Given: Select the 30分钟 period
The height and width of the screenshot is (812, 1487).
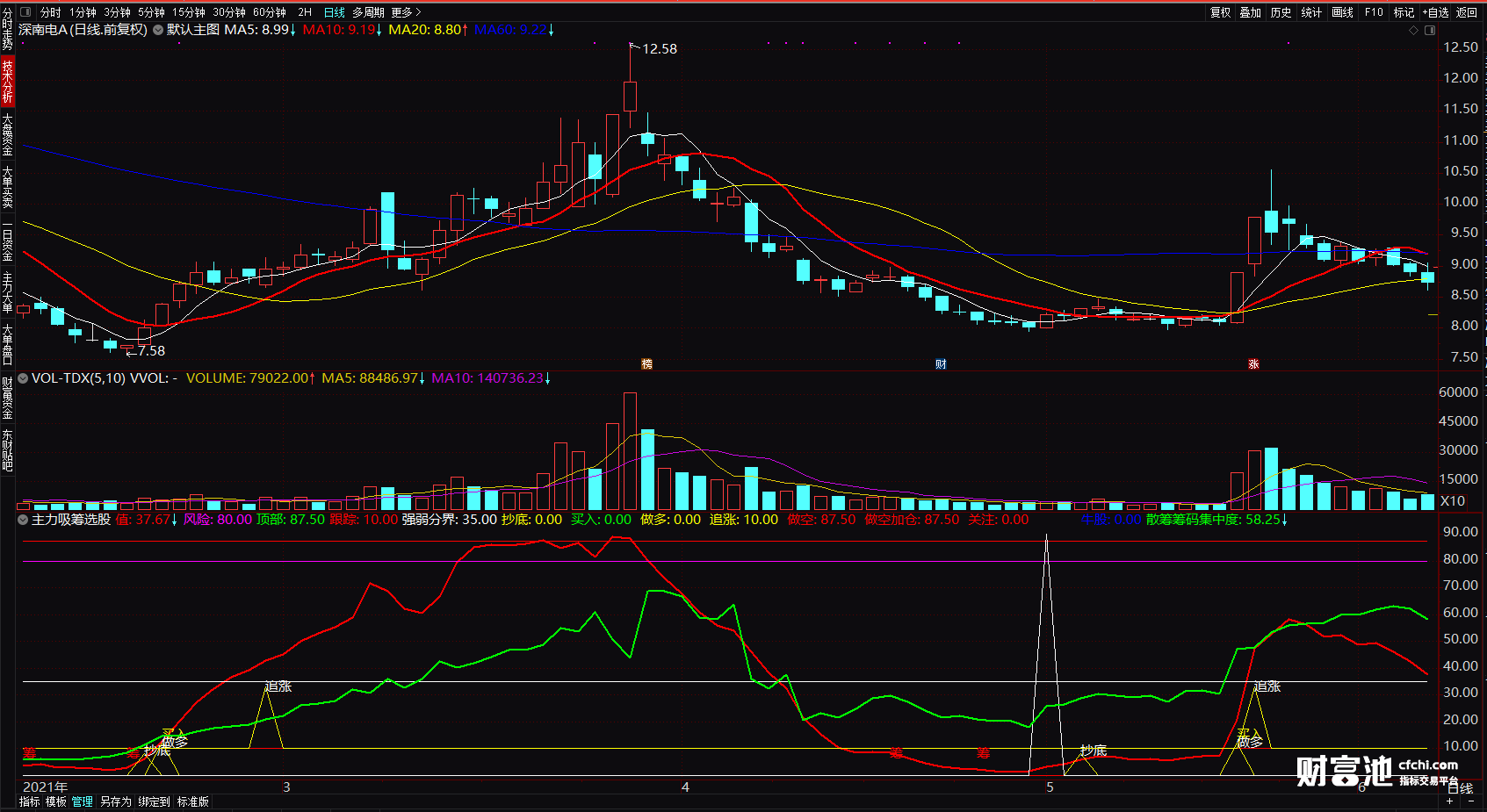Looking at the screenshot, I should (x=229, y=12).
